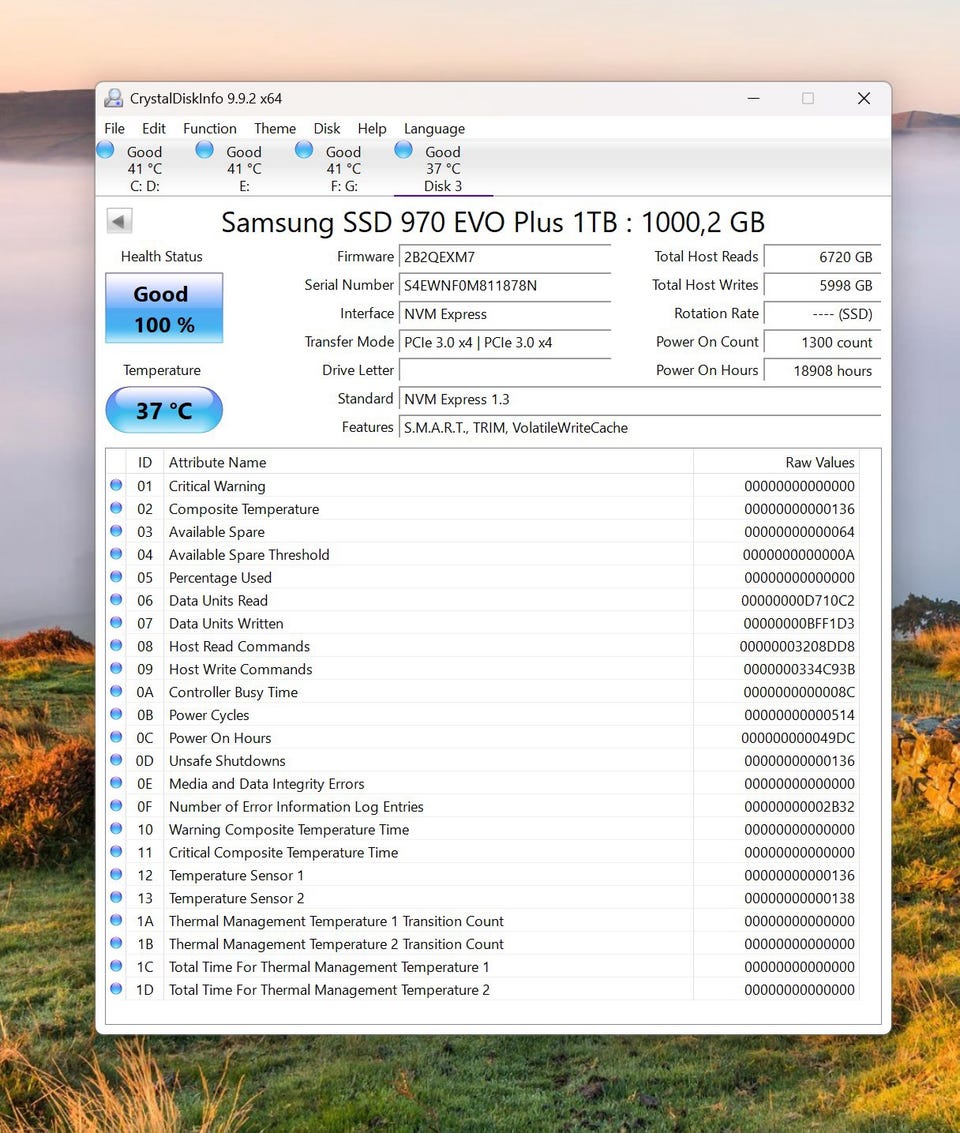The height and width of the screenshot is (1133, 960).
Task: Open the Language menu
Action: [434, 129]
